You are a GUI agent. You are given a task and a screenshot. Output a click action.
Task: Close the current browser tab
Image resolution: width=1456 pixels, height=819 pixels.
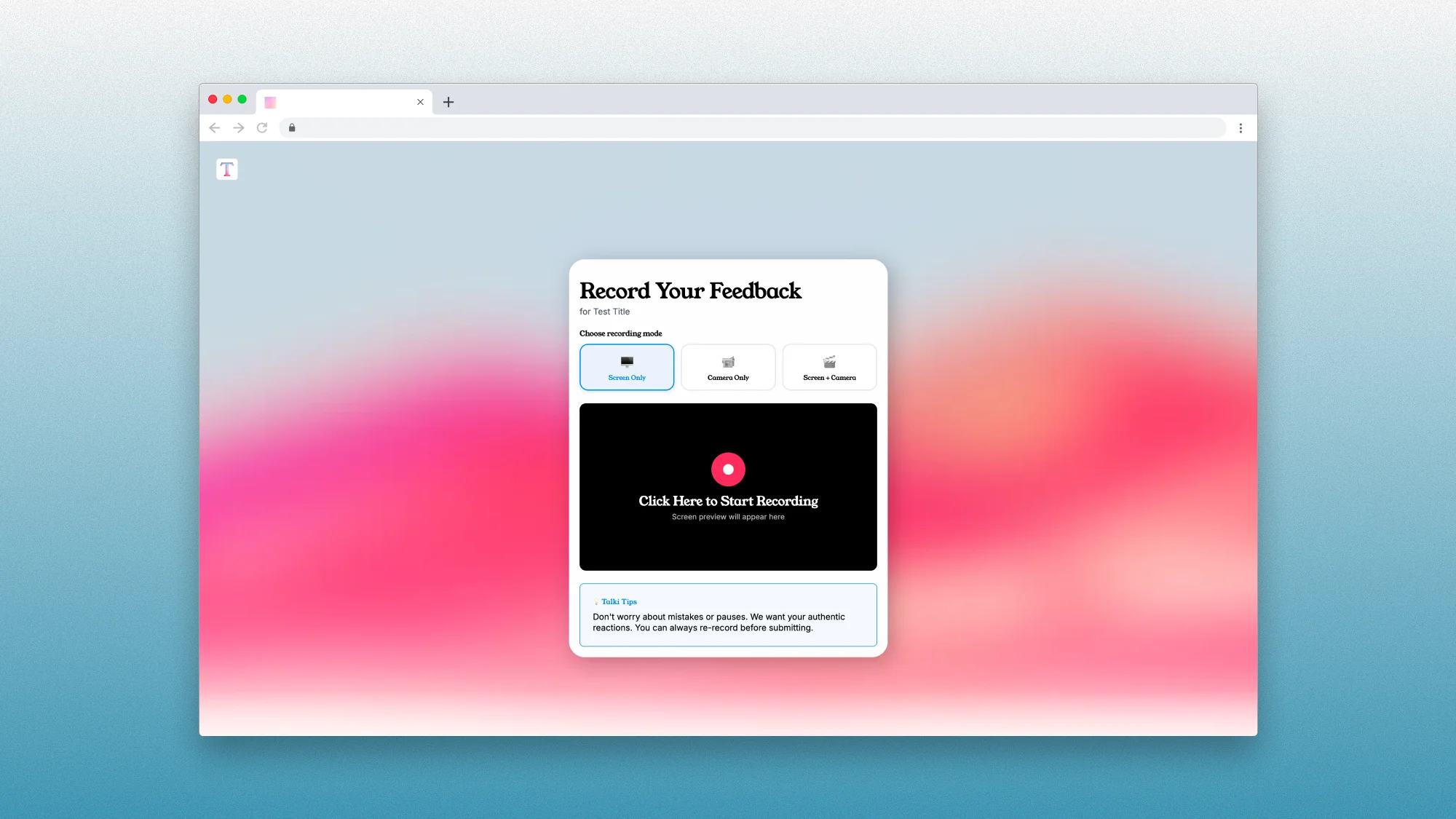(420, 102)
